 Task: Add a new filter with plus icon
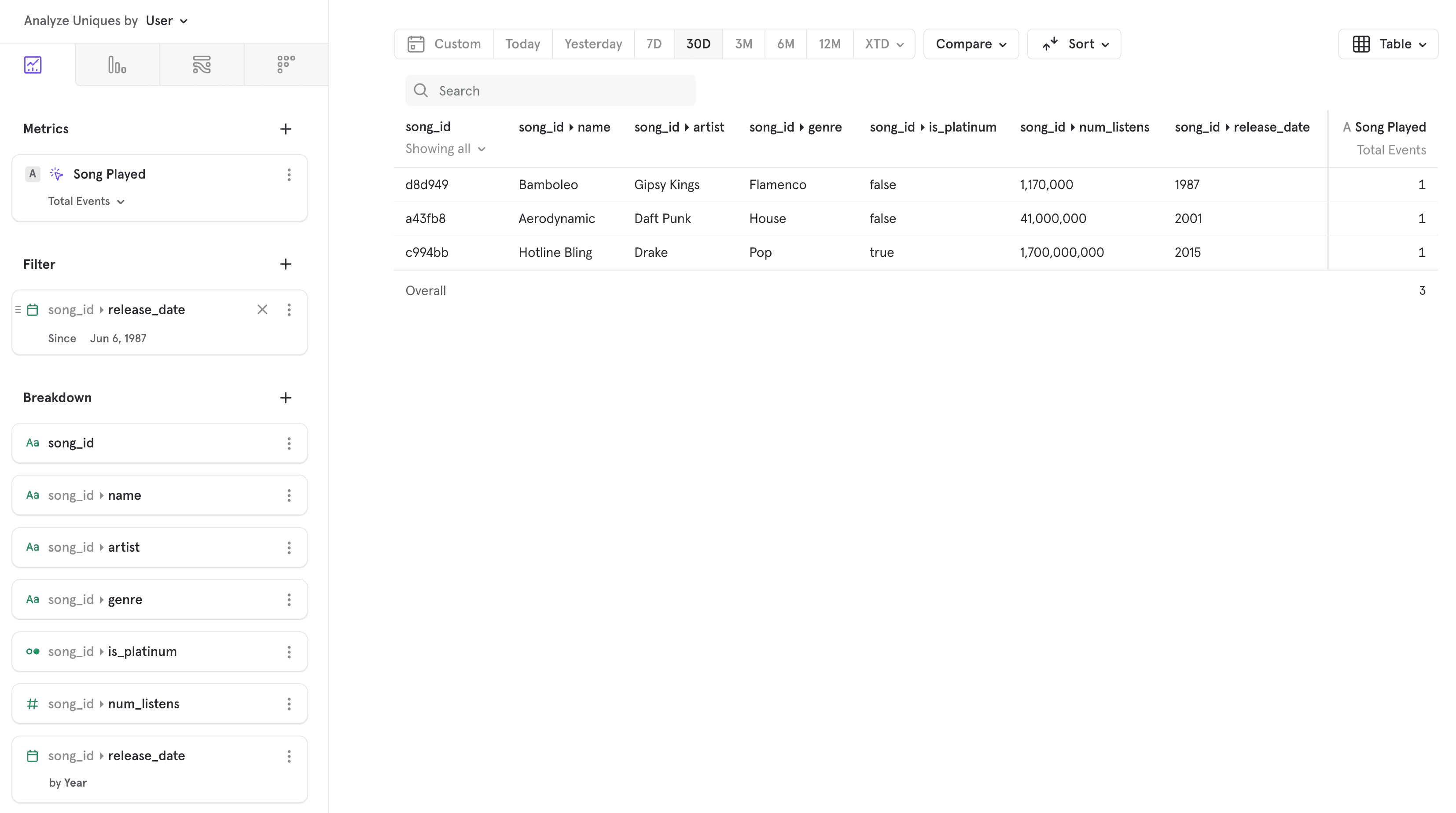pos(286,264)
